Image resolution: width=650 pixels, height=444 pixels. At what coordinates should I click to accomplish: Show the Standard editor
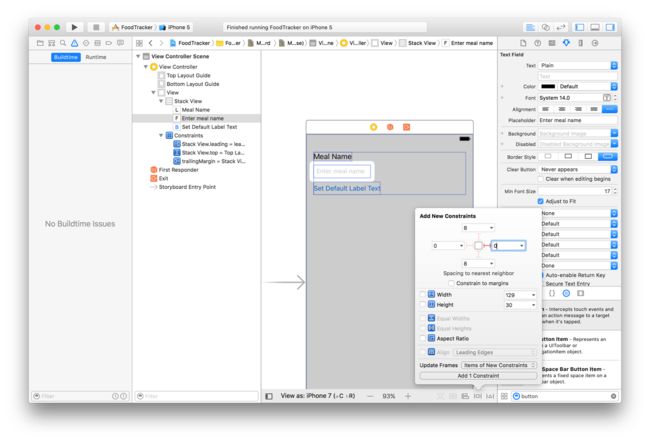[x=530, y=27]
